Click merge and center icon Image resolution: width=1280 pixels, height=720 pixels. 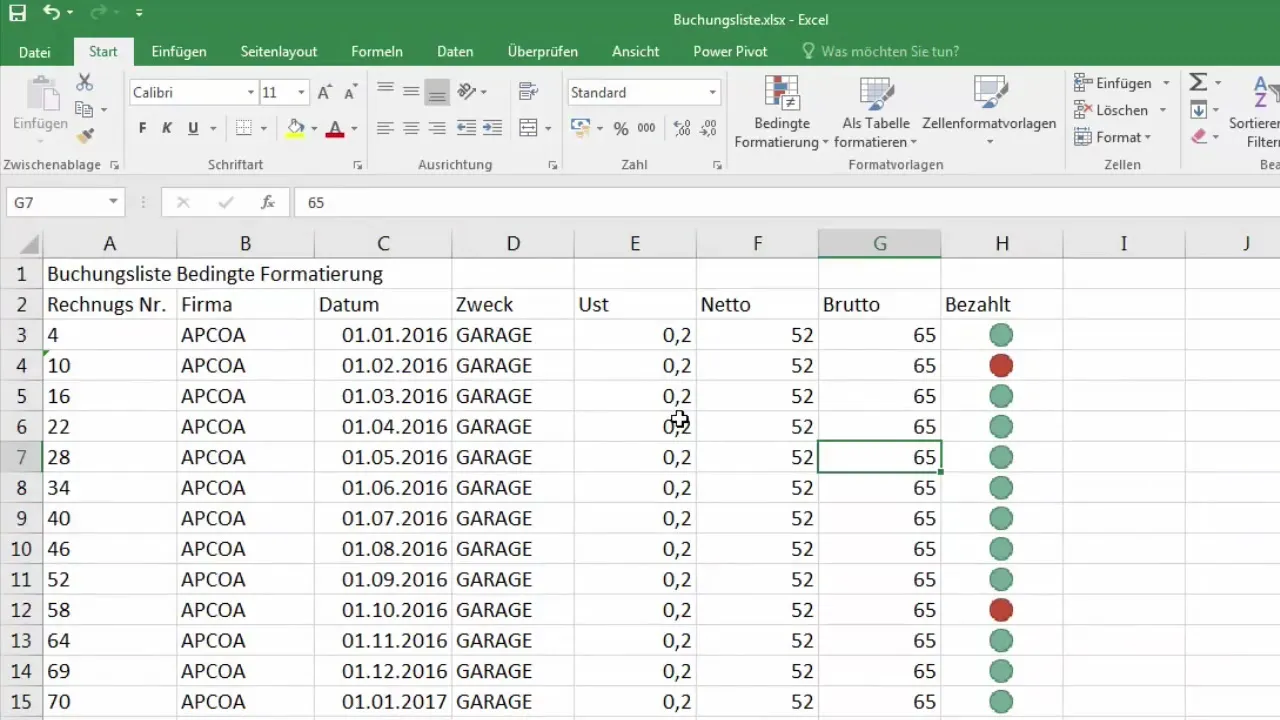tap(529, 128)
